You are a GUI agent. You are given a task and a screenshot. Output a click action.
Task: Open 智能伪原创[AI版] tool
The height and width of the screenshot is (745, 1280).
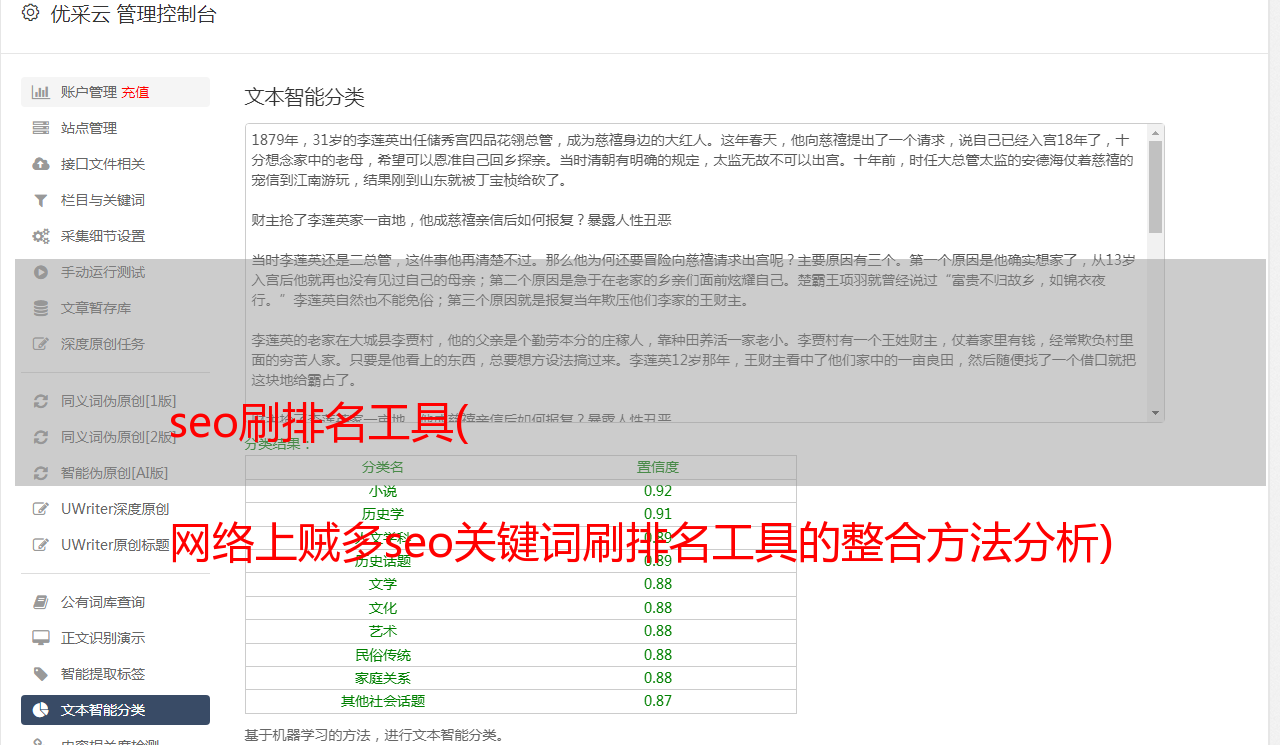coord(115,473)
